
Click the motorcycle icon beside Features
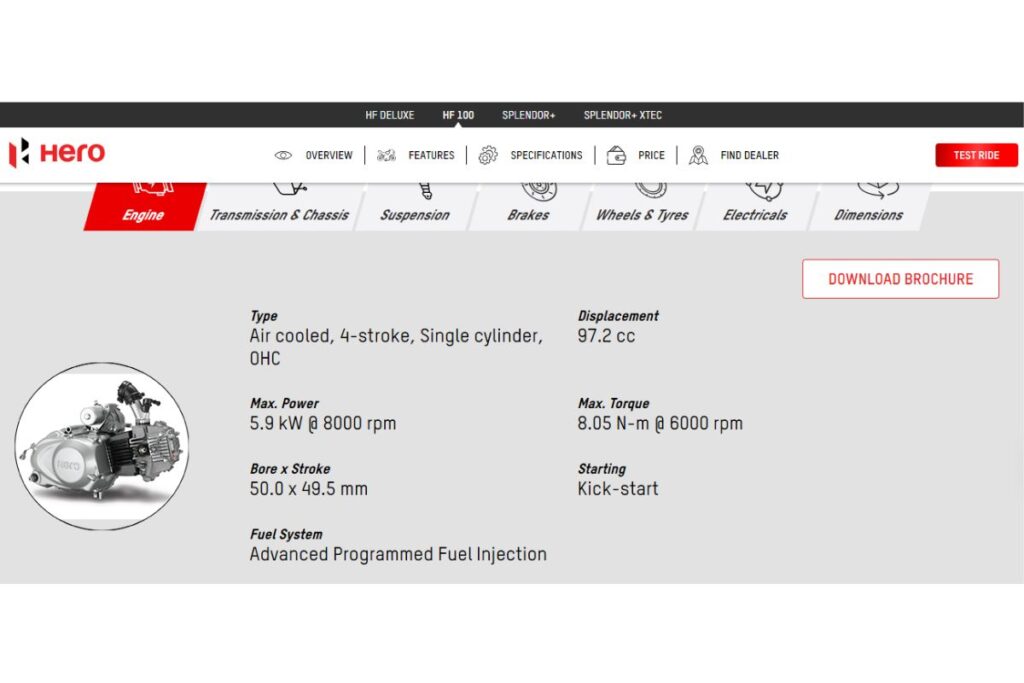pos(386,155)
